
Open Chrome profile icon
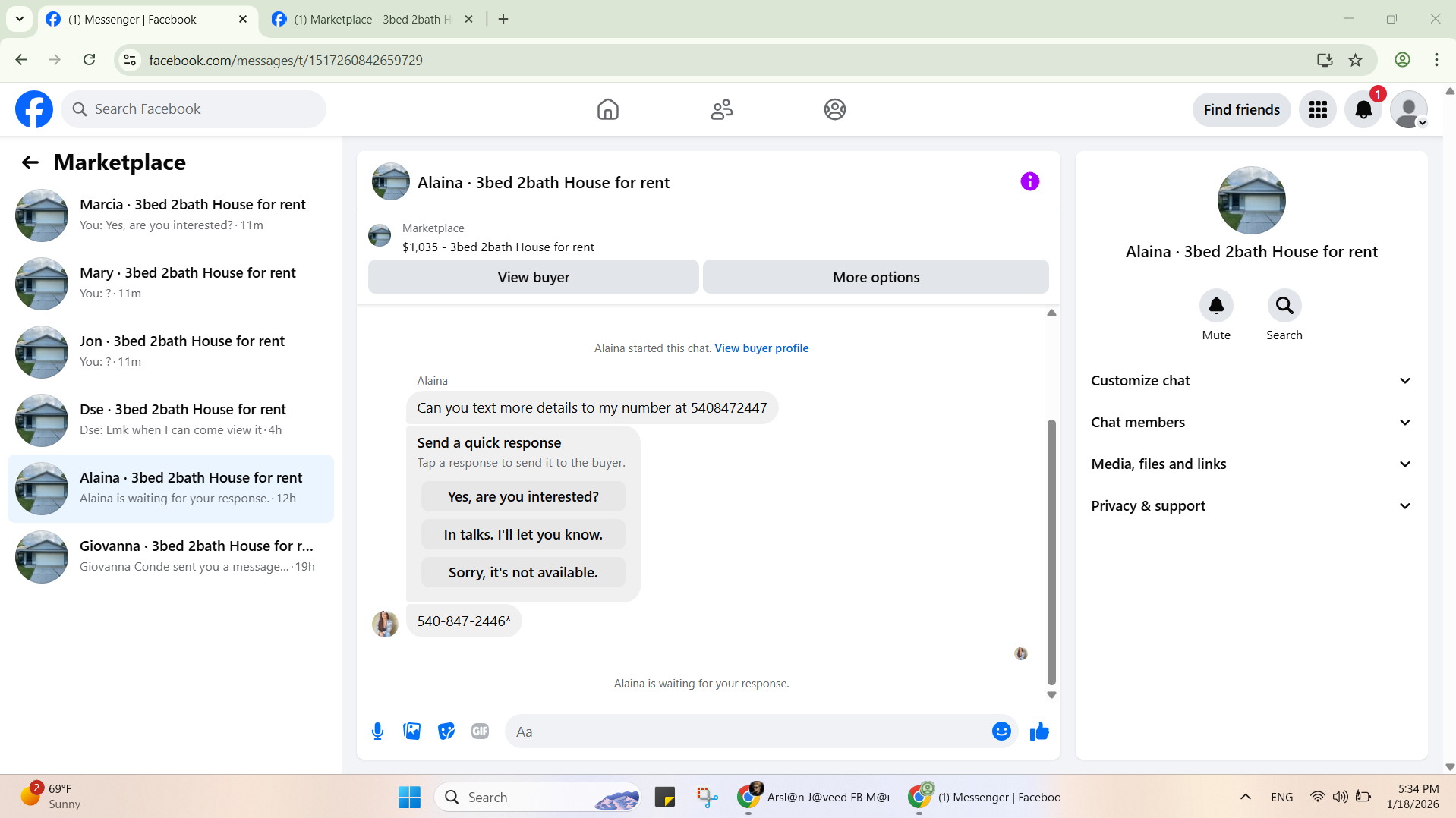coord(1402,60)
